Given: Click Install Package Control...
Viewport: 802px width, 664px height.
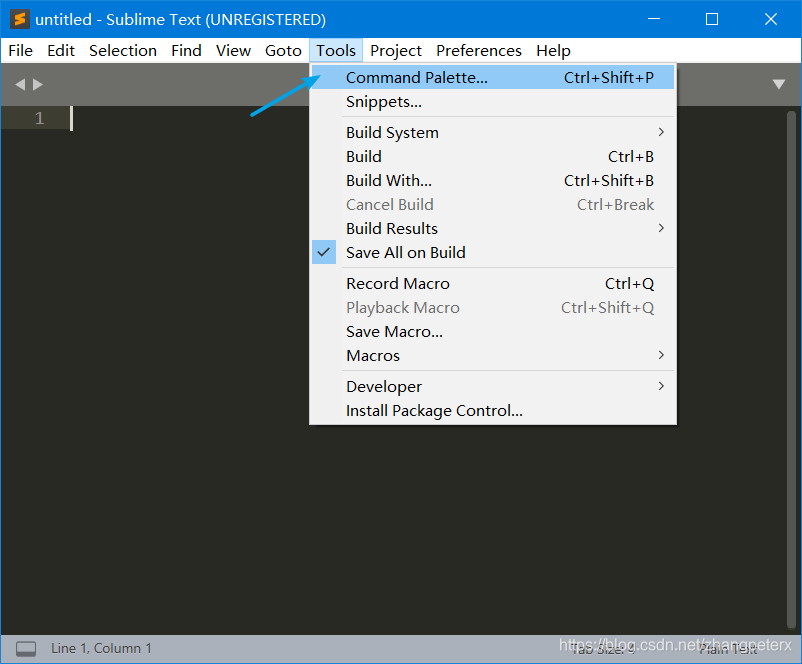Looking at the screenshot, I should (x=493, y=411).
